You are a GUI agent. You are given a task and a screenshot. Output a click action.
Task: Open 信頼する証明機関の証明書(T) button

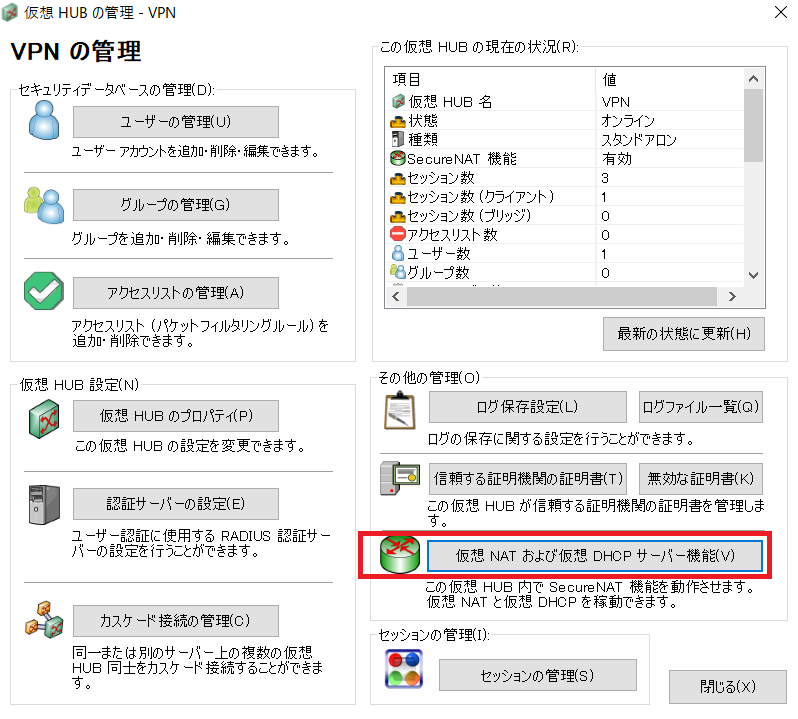click(x=527, y=479)
